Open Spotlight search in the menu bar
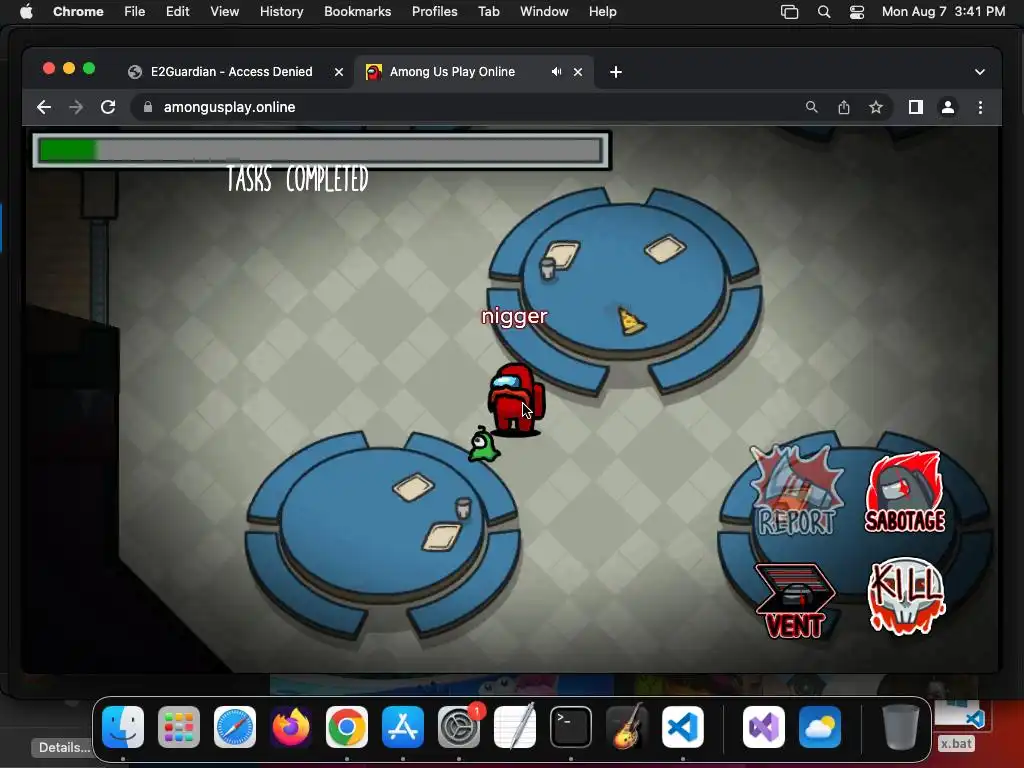The width and height of the screenshot is (1024, 768). 824,12
